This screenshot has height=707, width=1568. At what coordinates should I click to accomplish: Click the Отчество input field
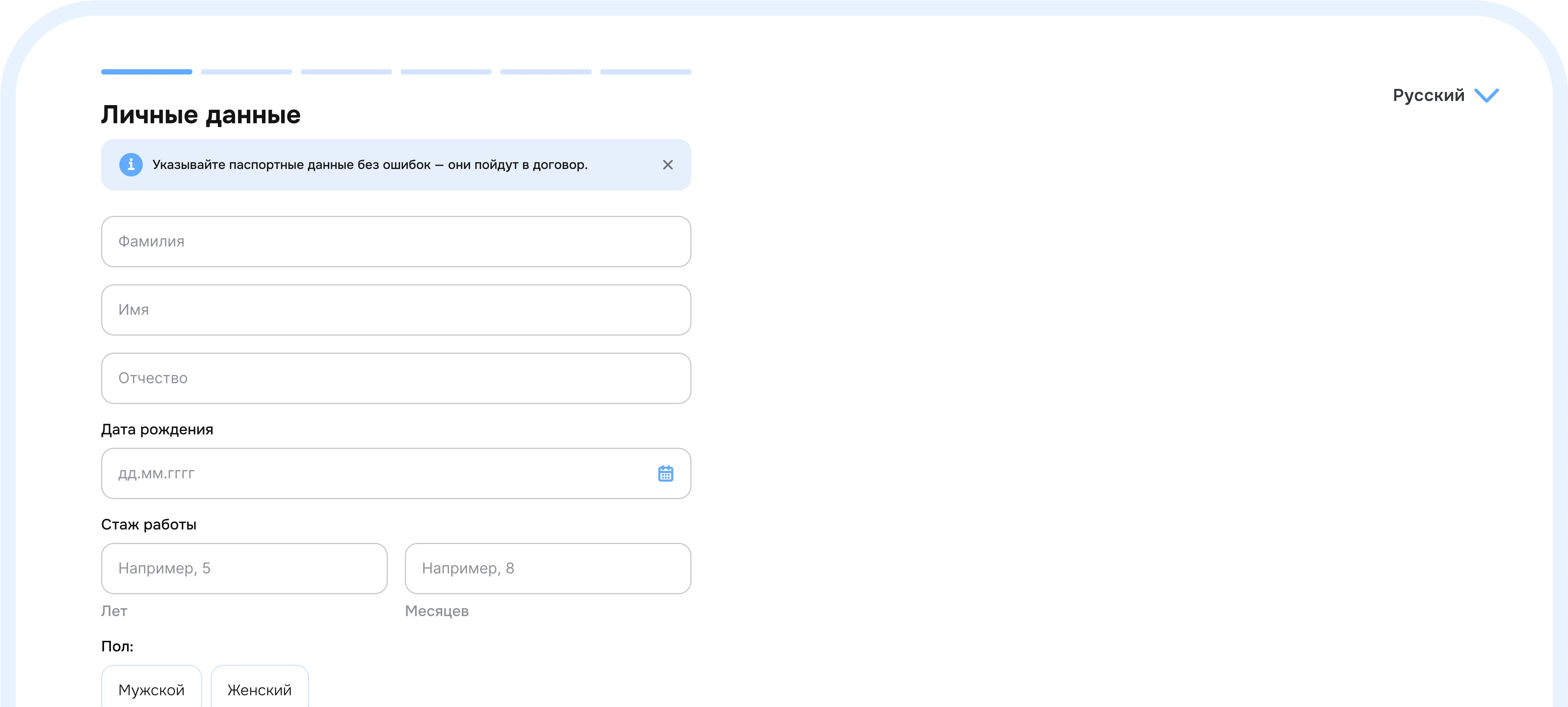(396, 378)
